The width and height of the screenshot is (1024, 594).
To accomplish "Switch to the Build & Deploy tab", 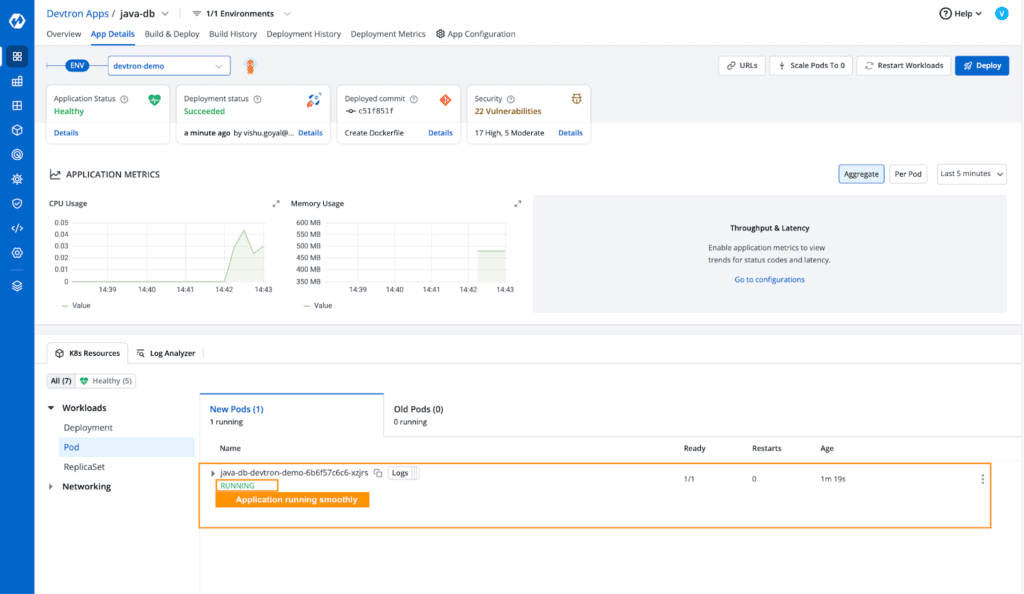I will coord(171,33).
